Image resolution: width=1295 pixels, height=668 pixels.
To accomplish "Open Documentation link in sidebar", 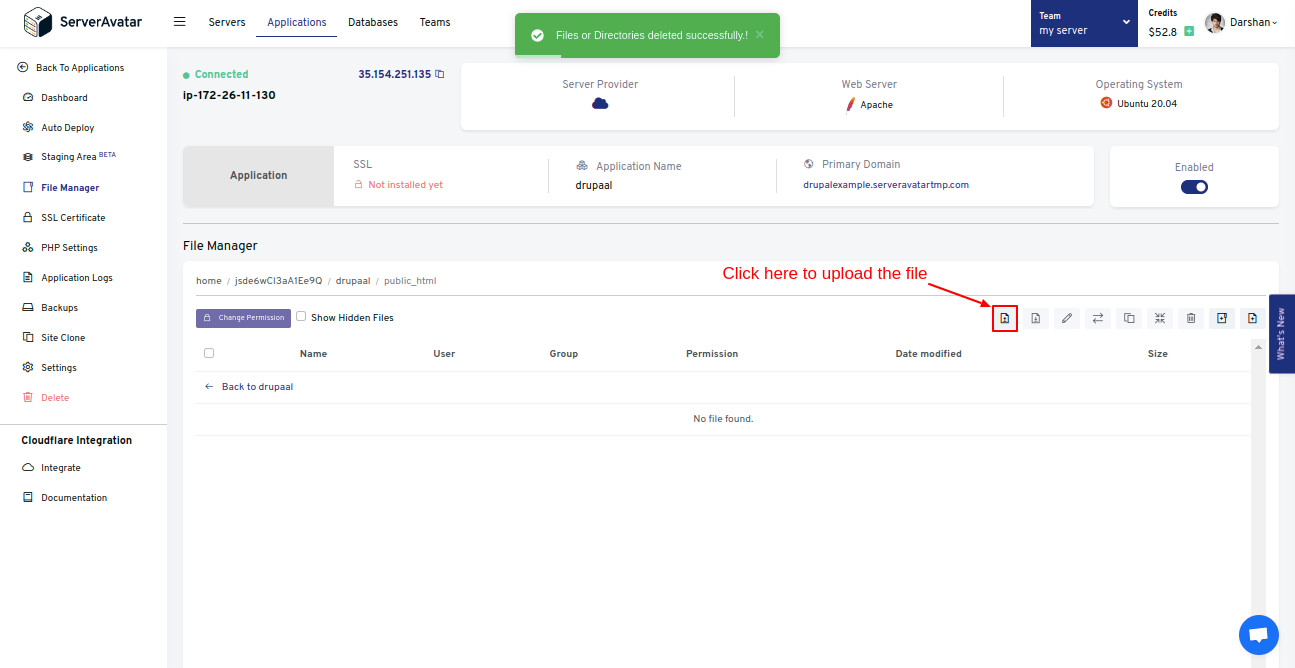I will (x=74, y=498).
